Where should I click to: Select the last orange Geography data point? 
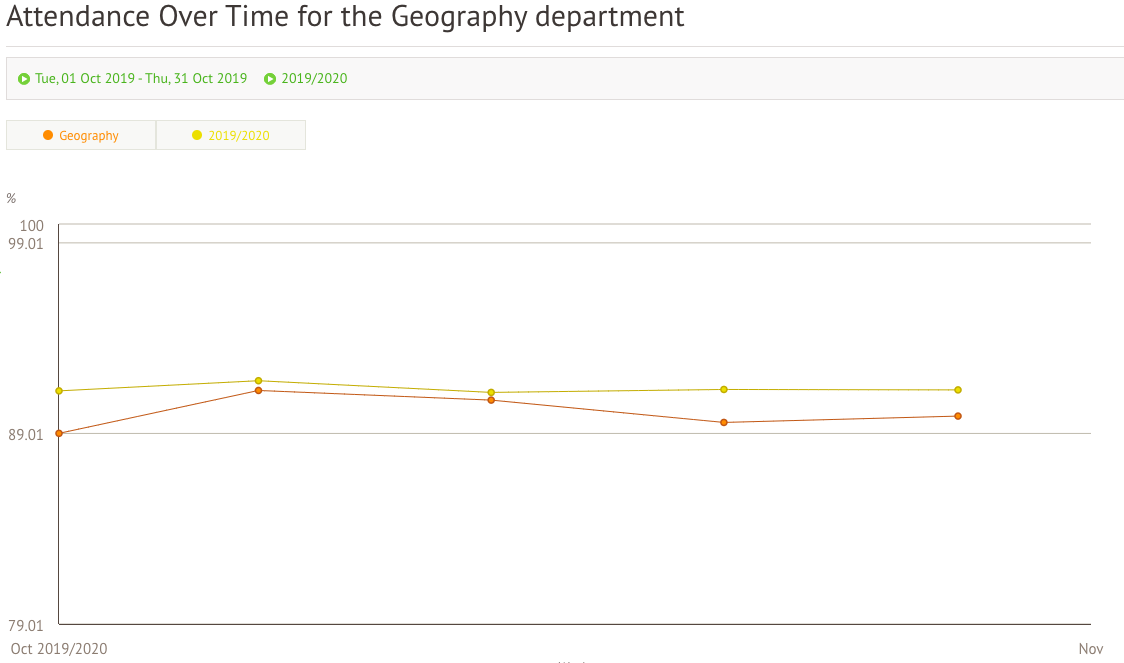pyautogui.click(x=958, y=416)
